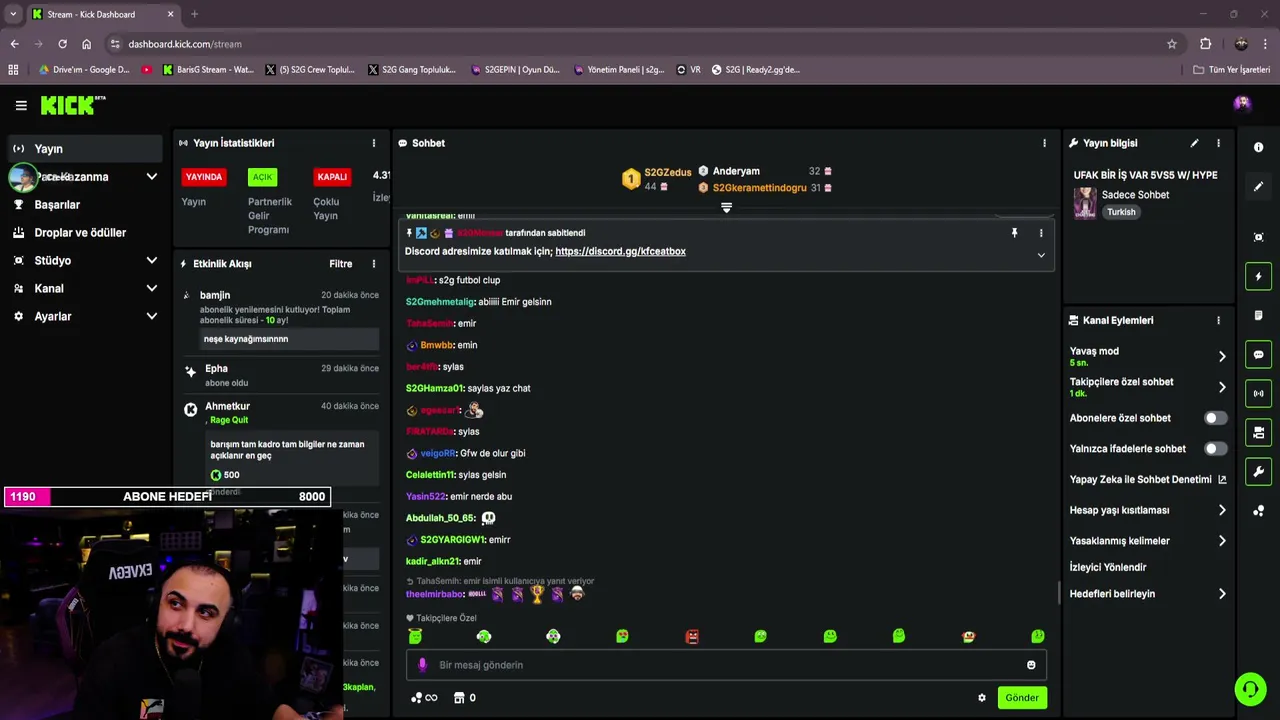Open Yayın in the left sidebar

(x=85, y=149)
